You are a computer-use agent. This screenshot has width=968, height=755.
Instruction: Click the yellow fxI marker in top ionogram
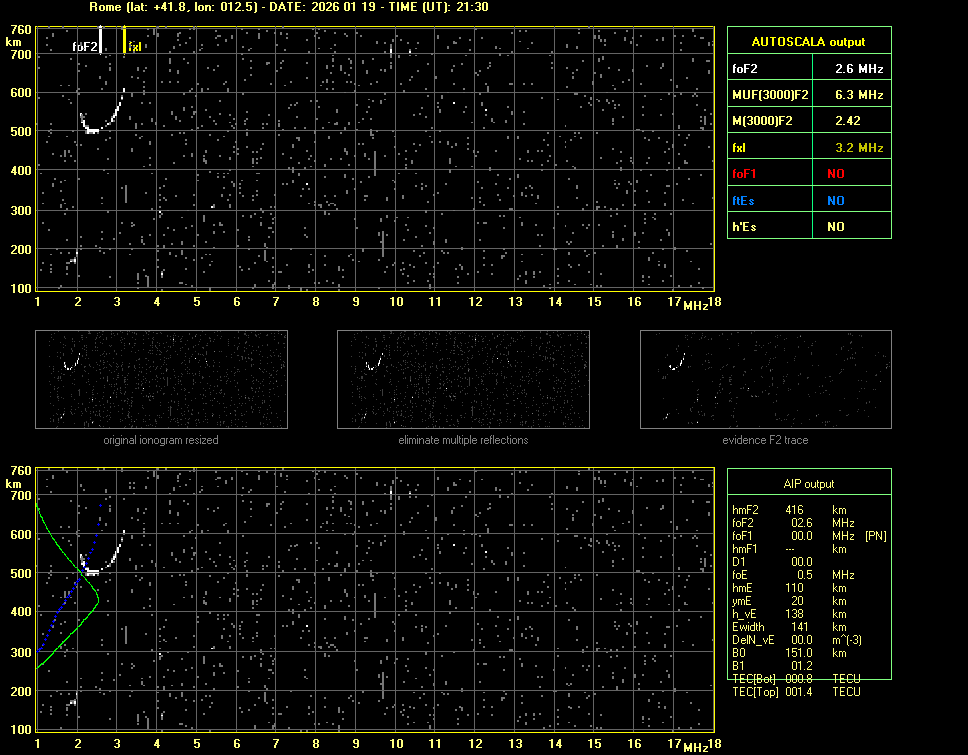(x=125, y=41)
